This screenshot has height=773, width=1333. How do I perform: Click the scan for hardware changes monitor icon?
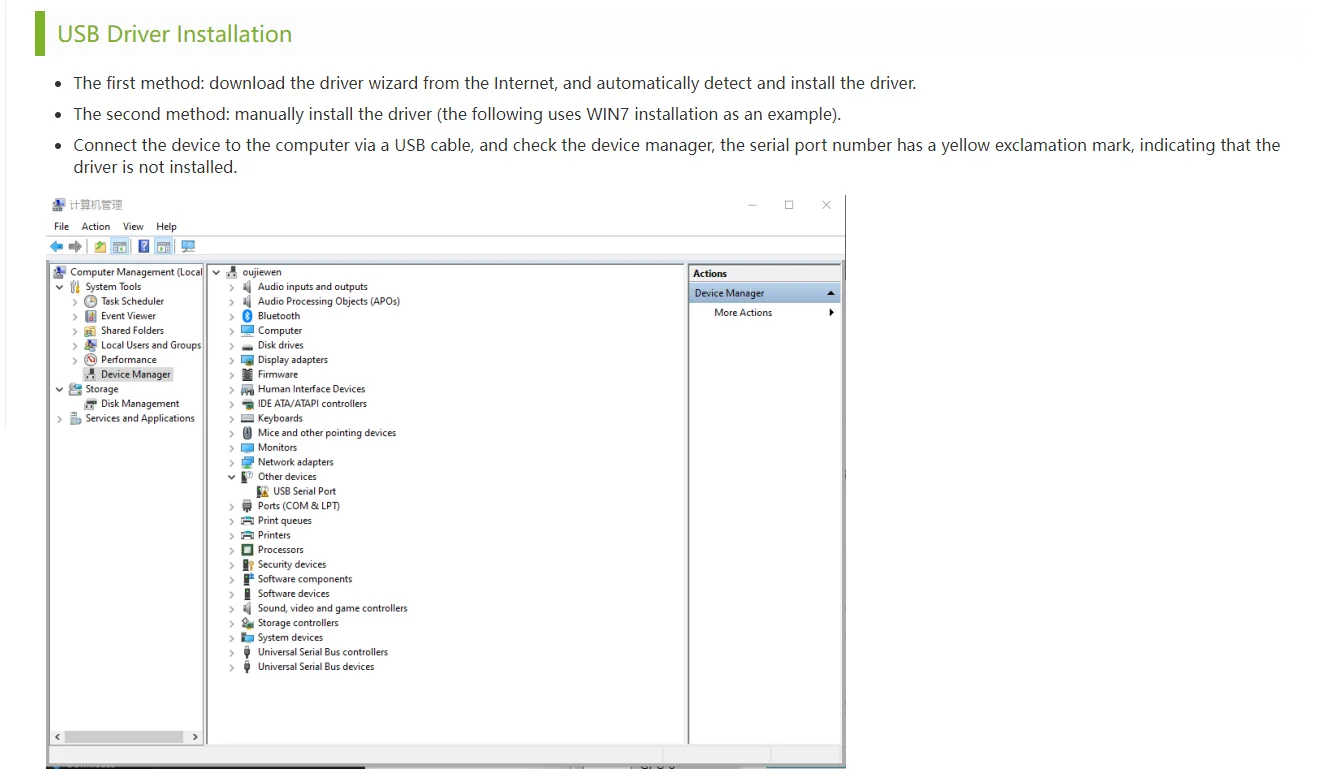click(x=188, y=246)
